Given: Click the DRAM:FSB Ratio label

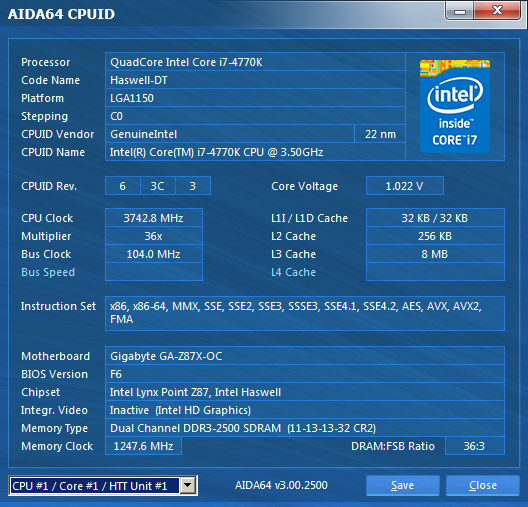Looking at the screenshot, I should point(393,446).
